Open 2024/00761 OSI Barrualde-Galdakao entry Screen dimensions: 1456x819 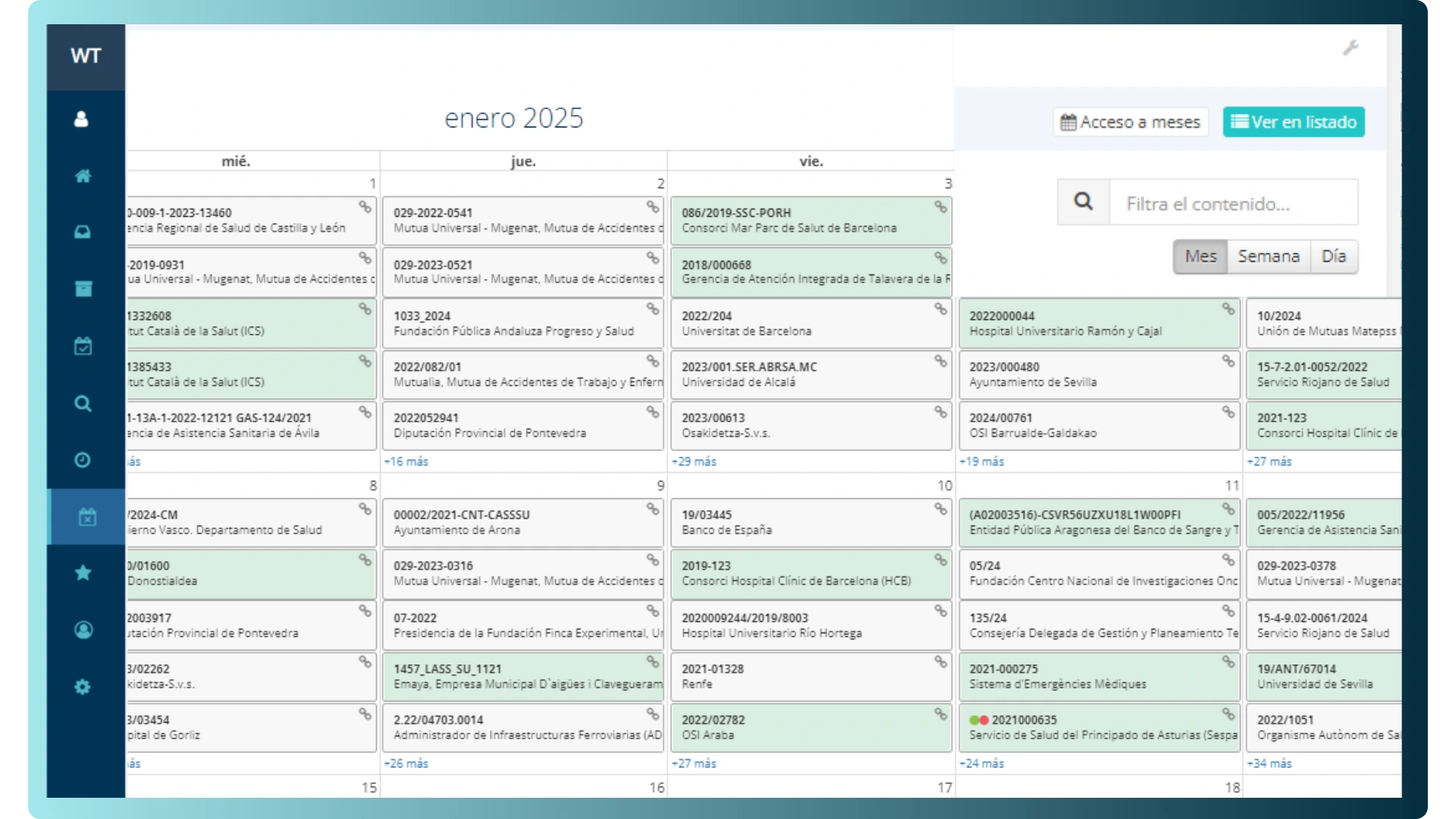pos(1099,425)
